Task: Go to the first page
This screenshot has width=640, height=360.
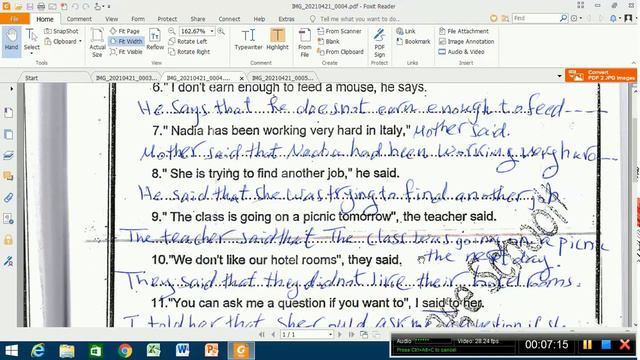Action: [x=262, y=335]
